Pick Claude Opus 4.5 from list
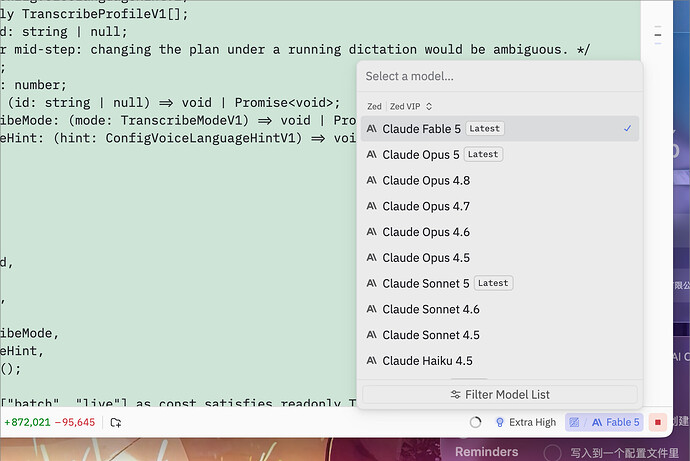 pyautogui.click(x=499, y=257)
